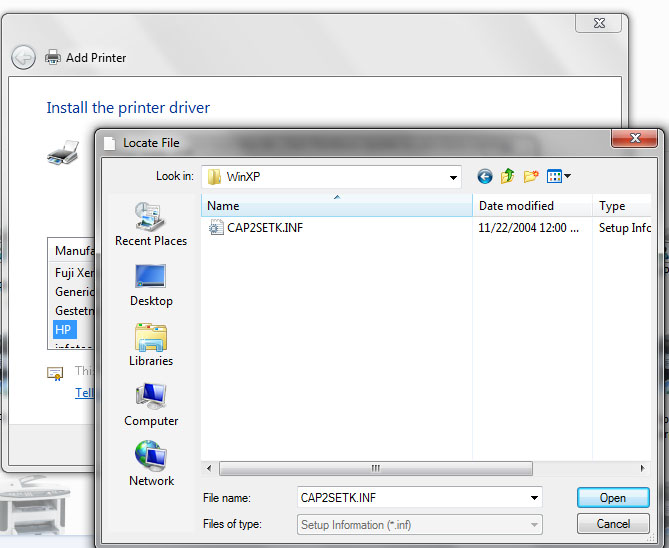Sort files by Date modified column
Viewport: 669px width, 548px height.
point(532,206)
